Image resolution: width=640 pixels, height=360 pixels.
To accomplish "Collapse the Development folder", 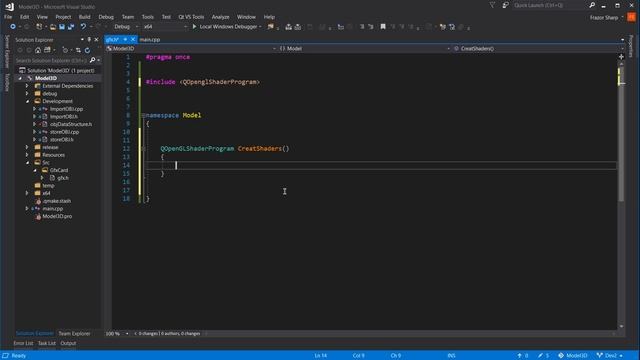I will tap(27, 101).
